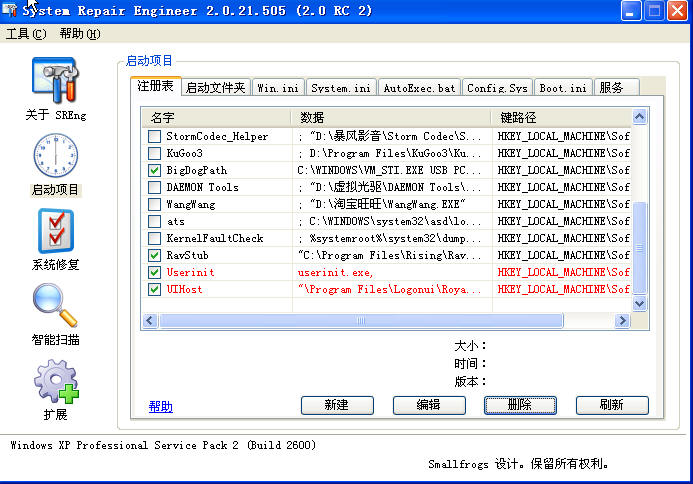
Task: Toggle the StormCodec_Helper checkbox
Action: pyautogui.click(x=154, y=136)
